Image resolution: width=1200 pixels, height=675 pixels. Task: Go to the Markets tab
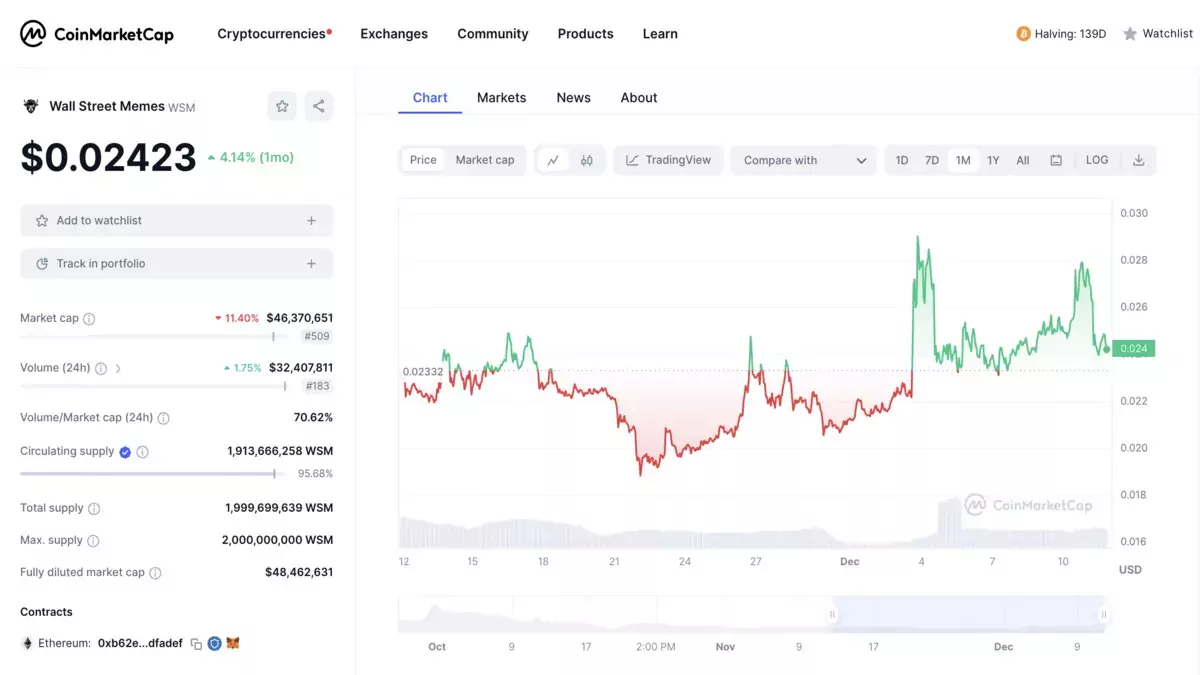tap(501, 97)
